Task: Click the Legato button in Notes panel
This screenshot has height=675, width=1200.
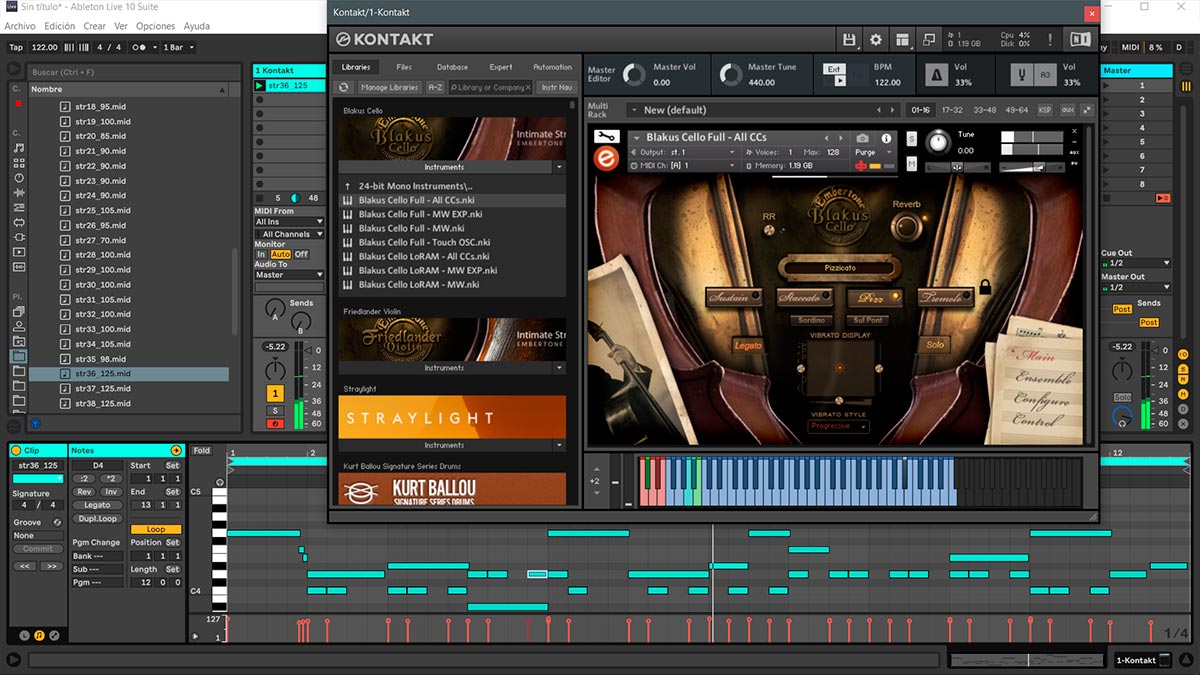Action: (x=97, y=505)
